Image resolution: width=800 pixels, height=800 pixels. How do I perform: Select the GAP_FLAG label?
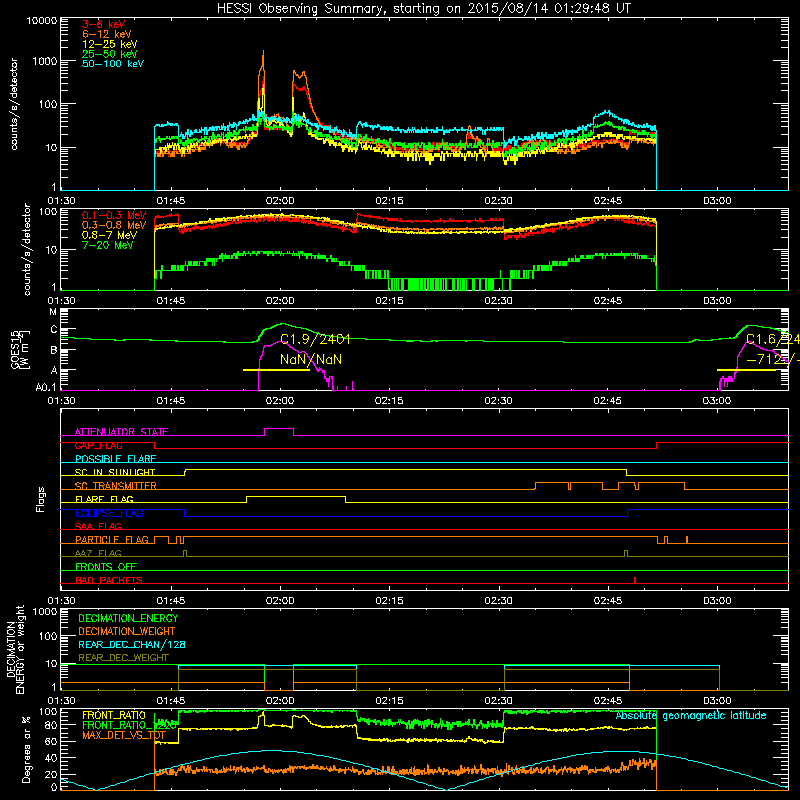click(98, 445)
